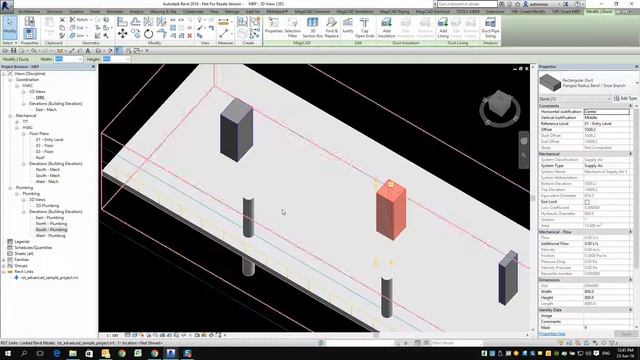
Task: Click the Offset value field
Action: coord(606,129)
